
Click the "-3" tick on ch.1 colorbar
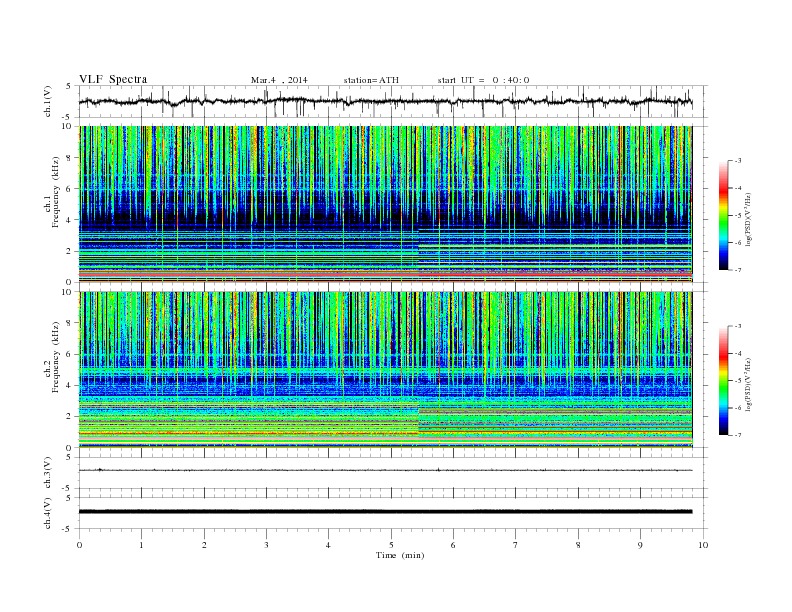click(737, 161)
